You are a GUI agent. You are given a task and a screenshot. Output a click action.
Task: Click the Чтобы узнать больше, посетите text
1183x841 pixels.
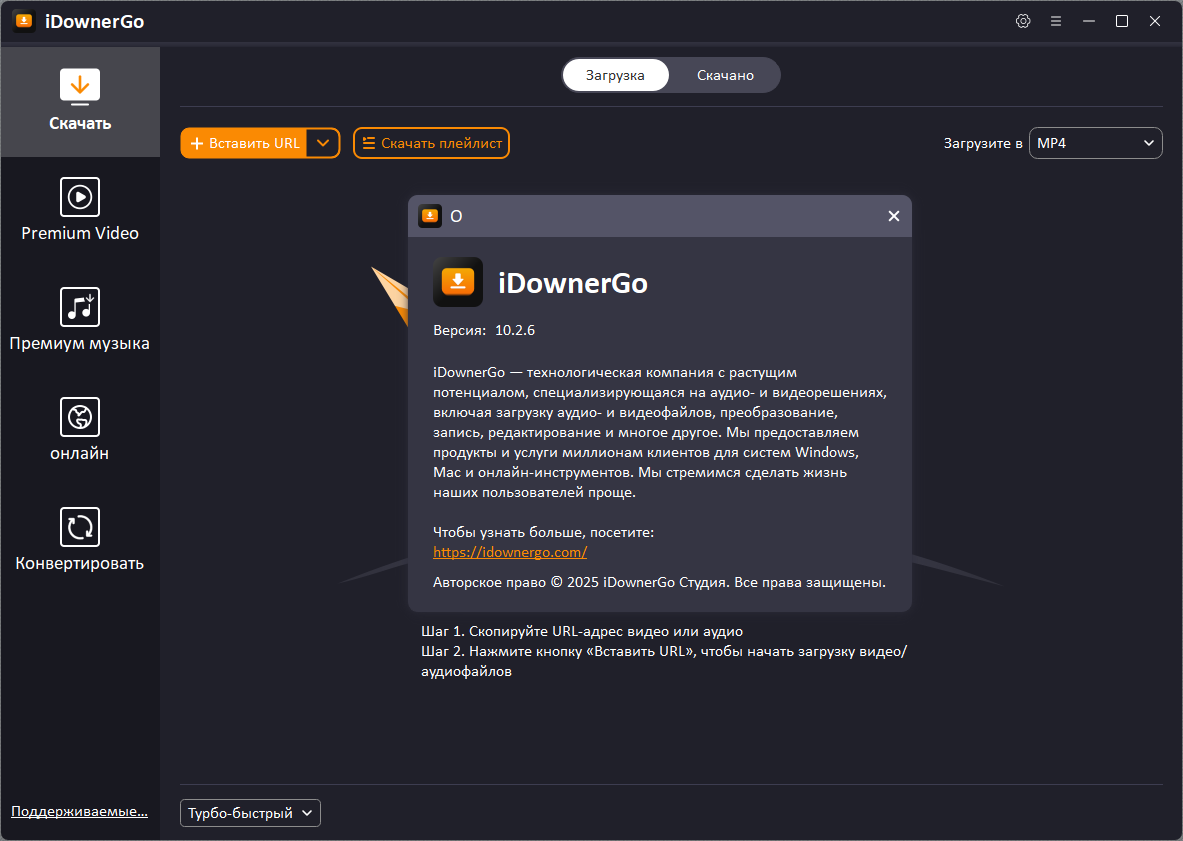[x=543, y=533]
